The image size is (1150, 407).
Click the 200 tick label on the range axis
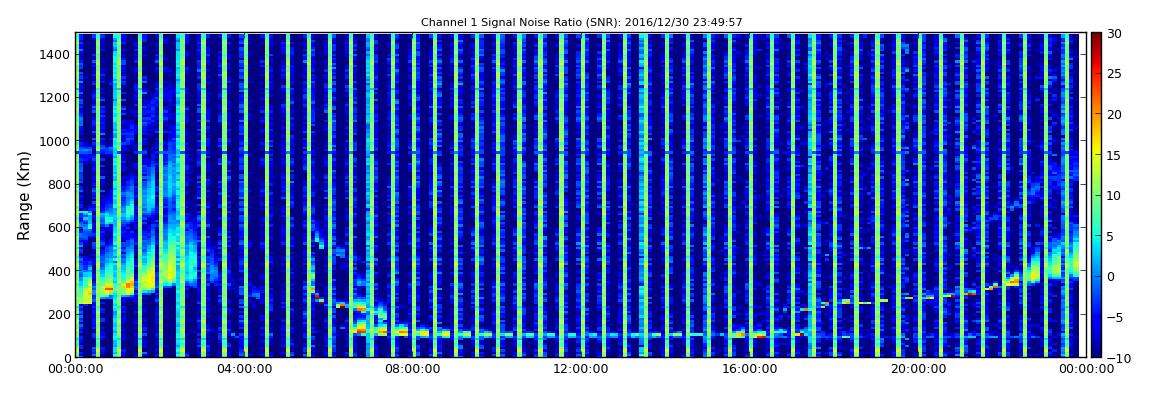[x=59, y=314]
